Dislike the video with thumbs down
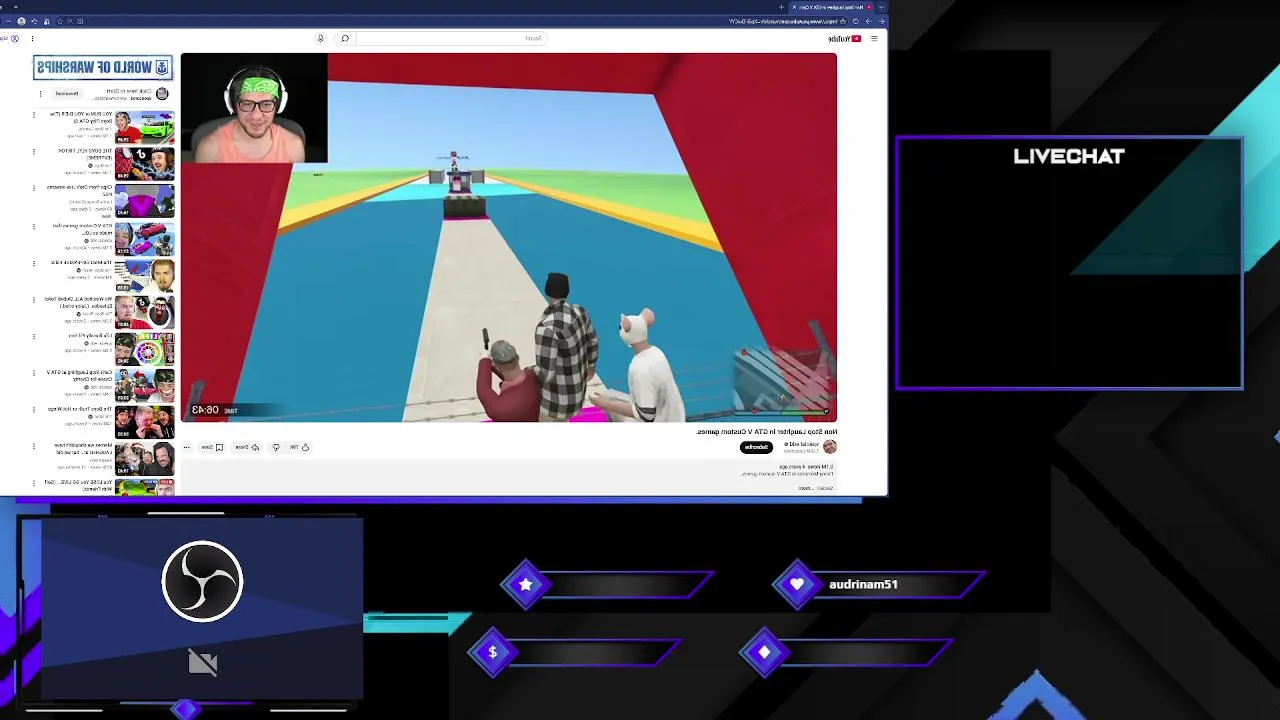Screen dimensions: 1280x720 pos(275,447)
